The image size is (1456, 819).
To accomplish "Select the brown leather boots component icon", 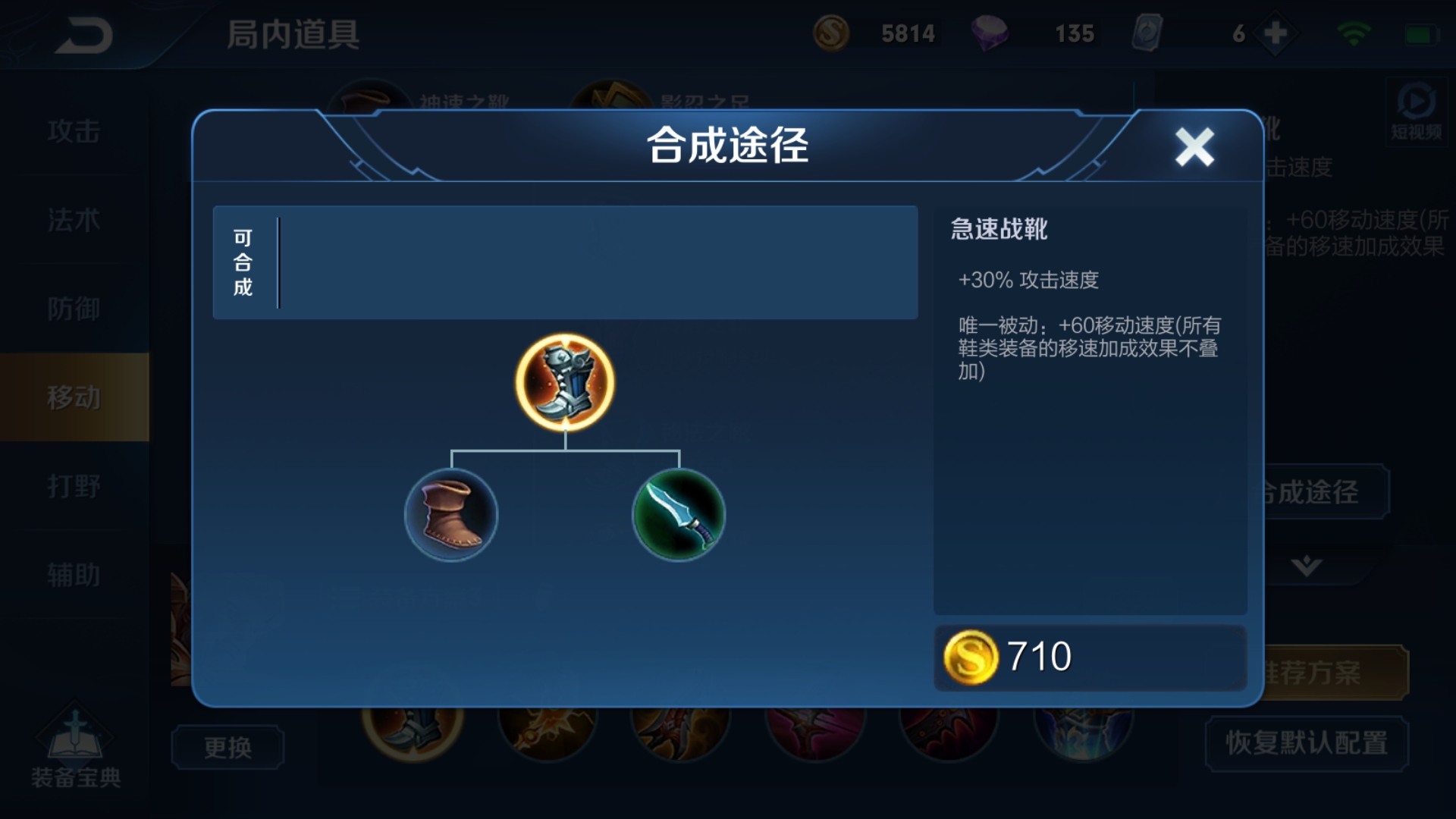I will pos(451,515).
